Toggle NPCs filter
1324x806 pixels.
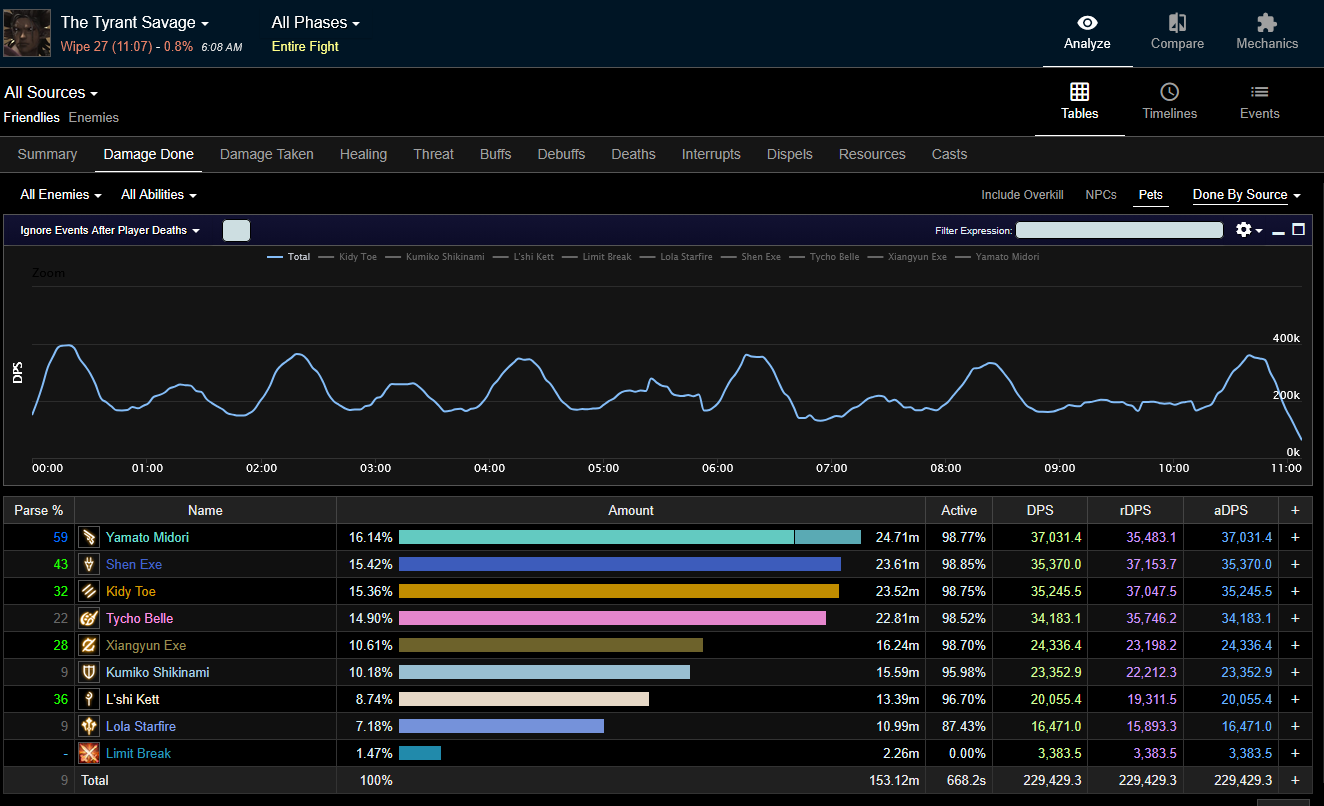click(x=1101, y=195)
